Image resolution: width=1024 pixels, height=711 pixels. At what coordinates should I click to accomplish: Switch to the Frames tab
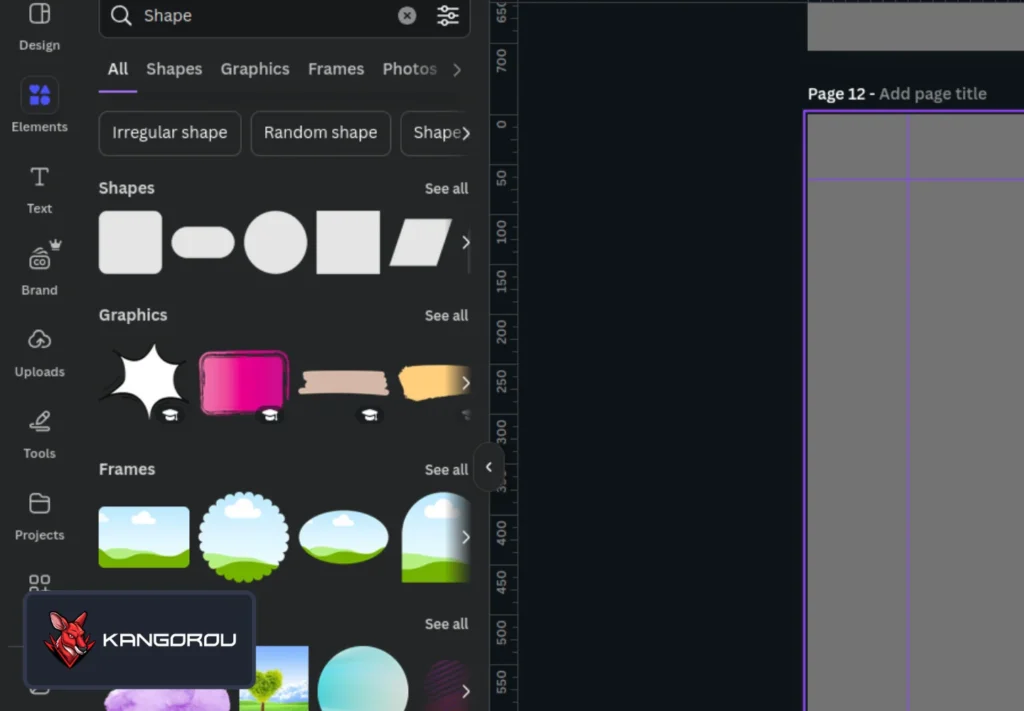tap(336, 69)
